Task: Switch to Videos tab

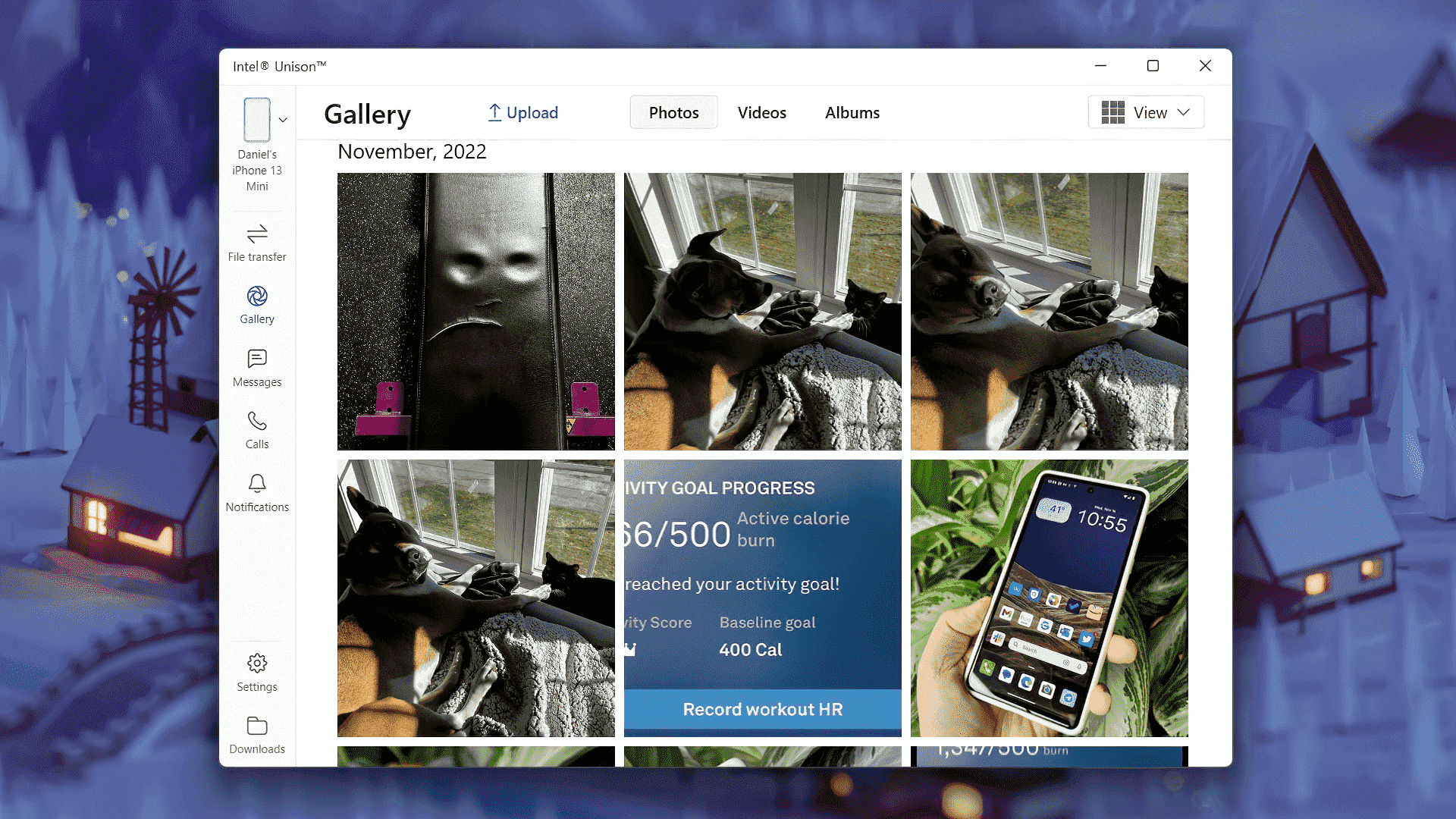Action: tap(762, 112)
